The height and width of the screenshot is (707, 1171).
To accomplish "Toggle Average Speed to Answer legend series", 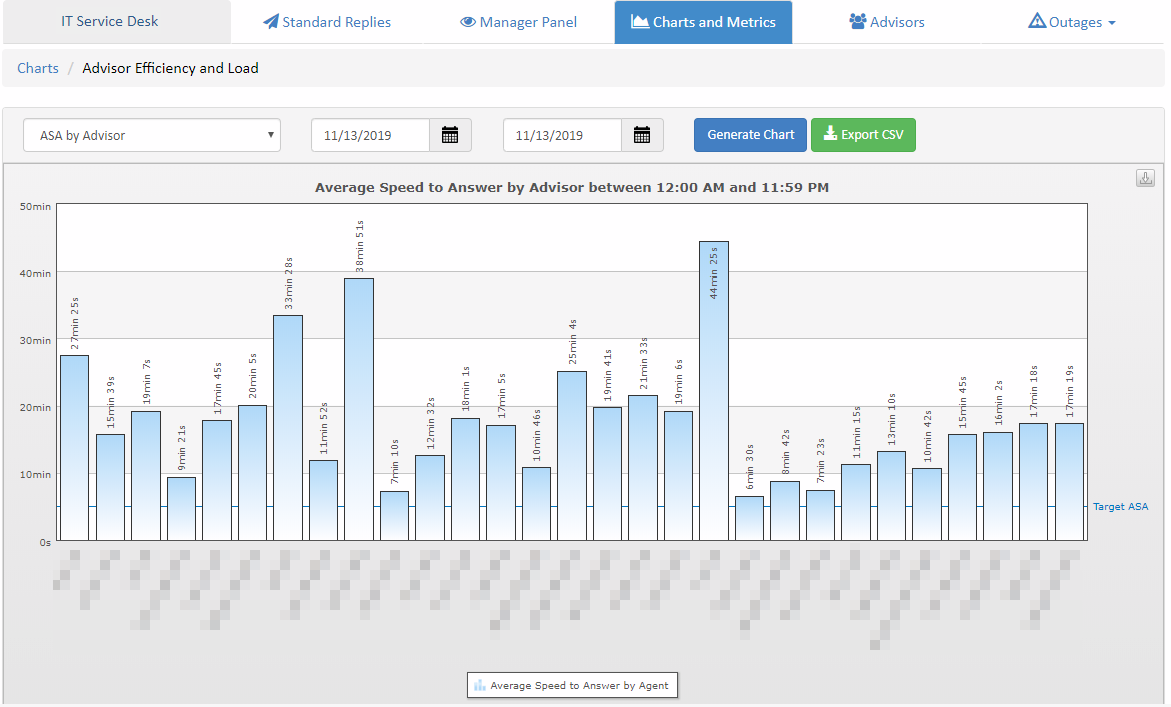I will click(x=572, y=685).
